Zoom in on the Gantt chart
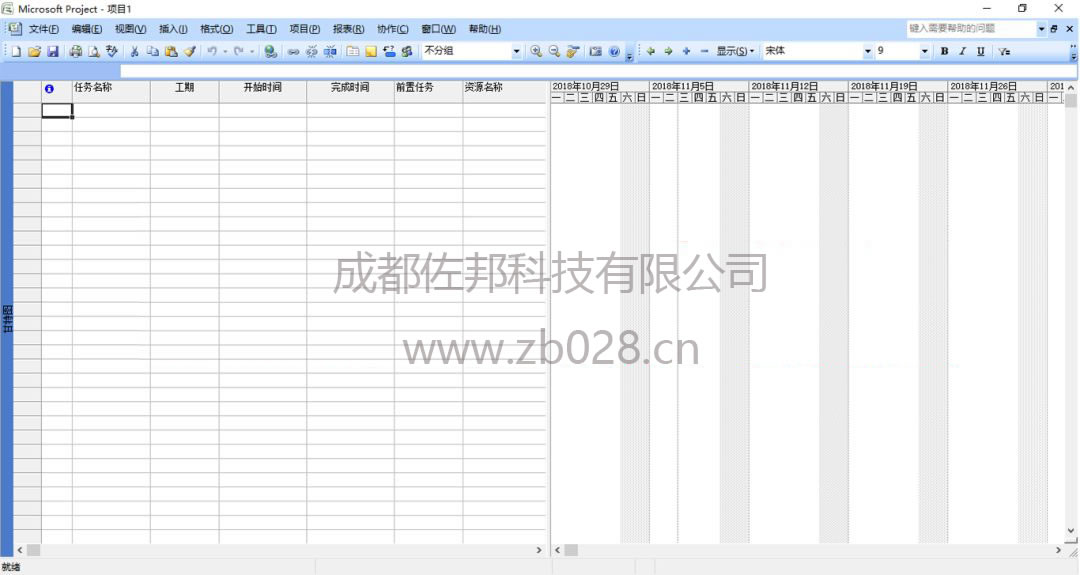Screen dimensions: 1080x575 [536, 52]
